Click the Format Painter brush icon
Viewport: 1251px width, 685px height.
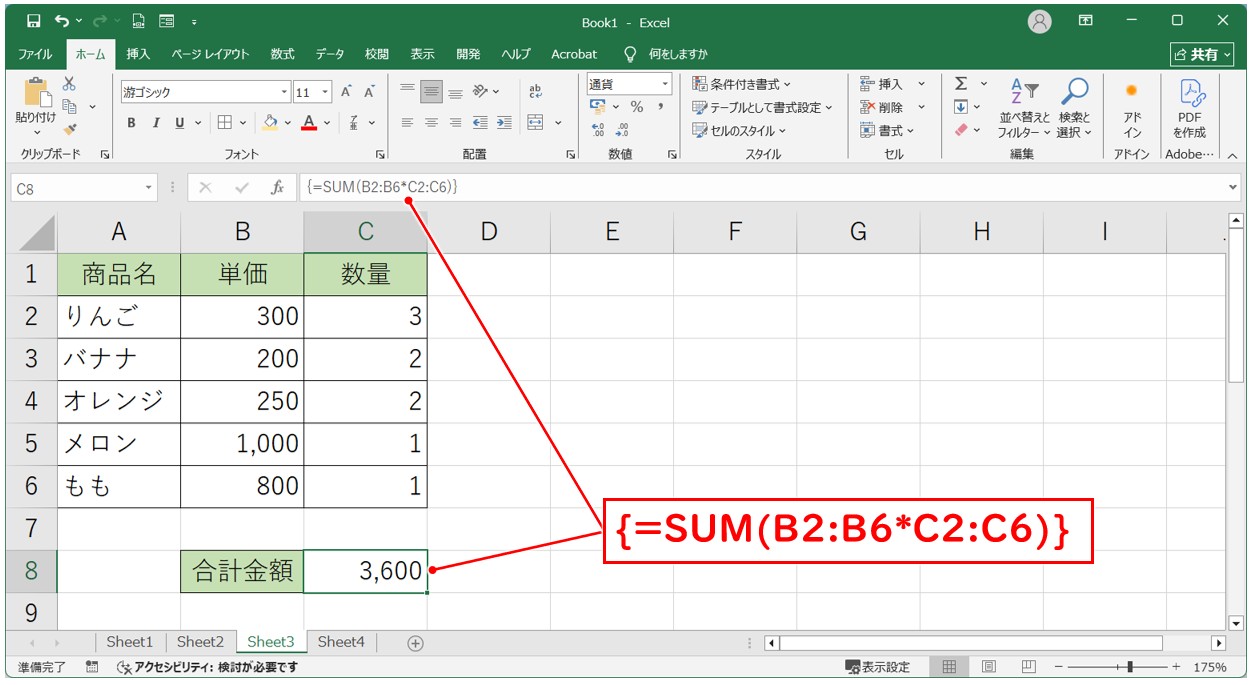[69, 128]
